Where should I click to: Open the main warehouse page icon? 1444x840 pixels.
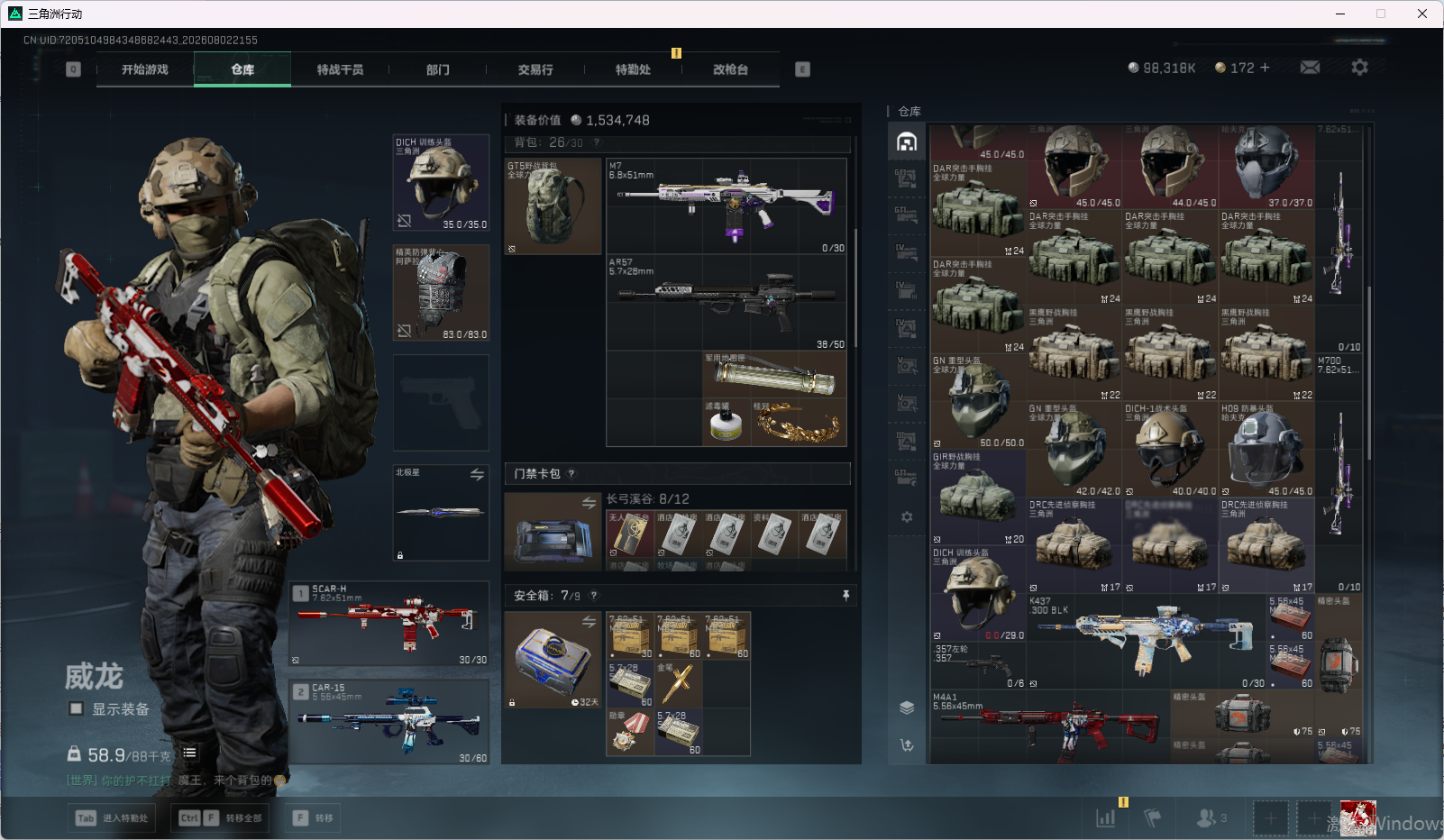(907, 142)
